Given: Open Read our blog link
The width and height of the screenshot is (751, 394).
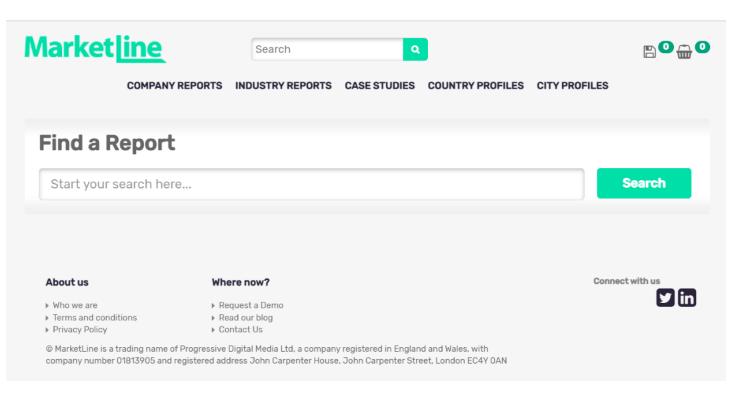Looking at the screenshot, I should coord(245,317).
